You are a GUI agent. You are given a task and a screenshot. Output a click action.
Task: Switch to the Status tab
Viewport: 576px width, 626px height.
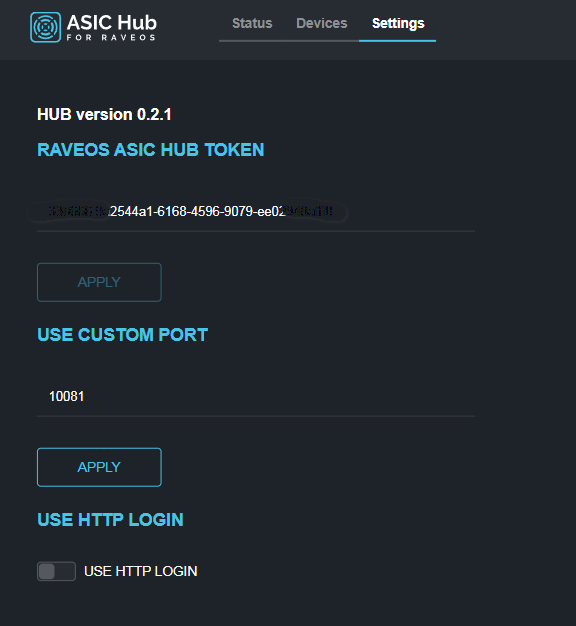(252, 23)
